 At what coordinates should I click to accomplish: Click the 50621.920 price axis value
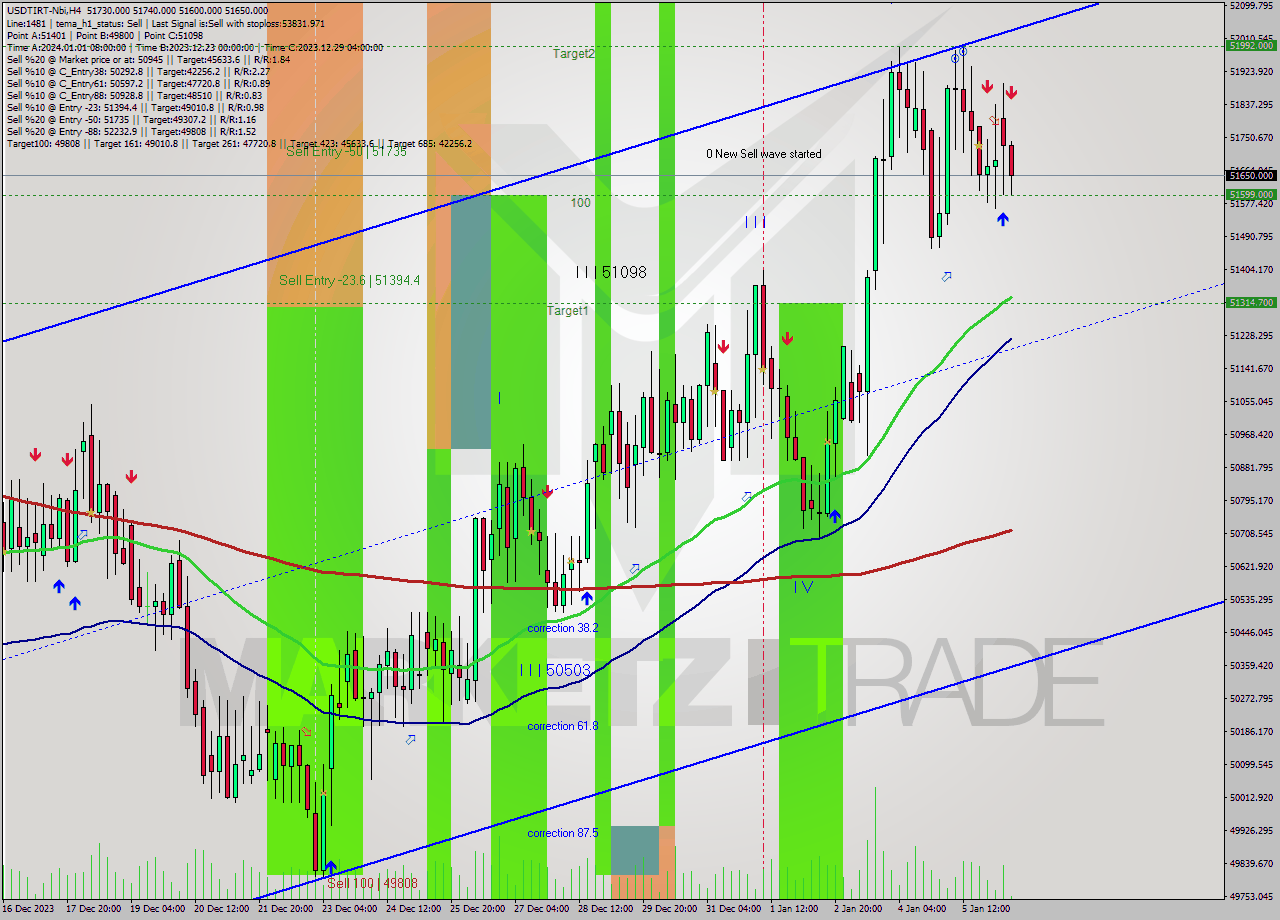point(1251,567)
